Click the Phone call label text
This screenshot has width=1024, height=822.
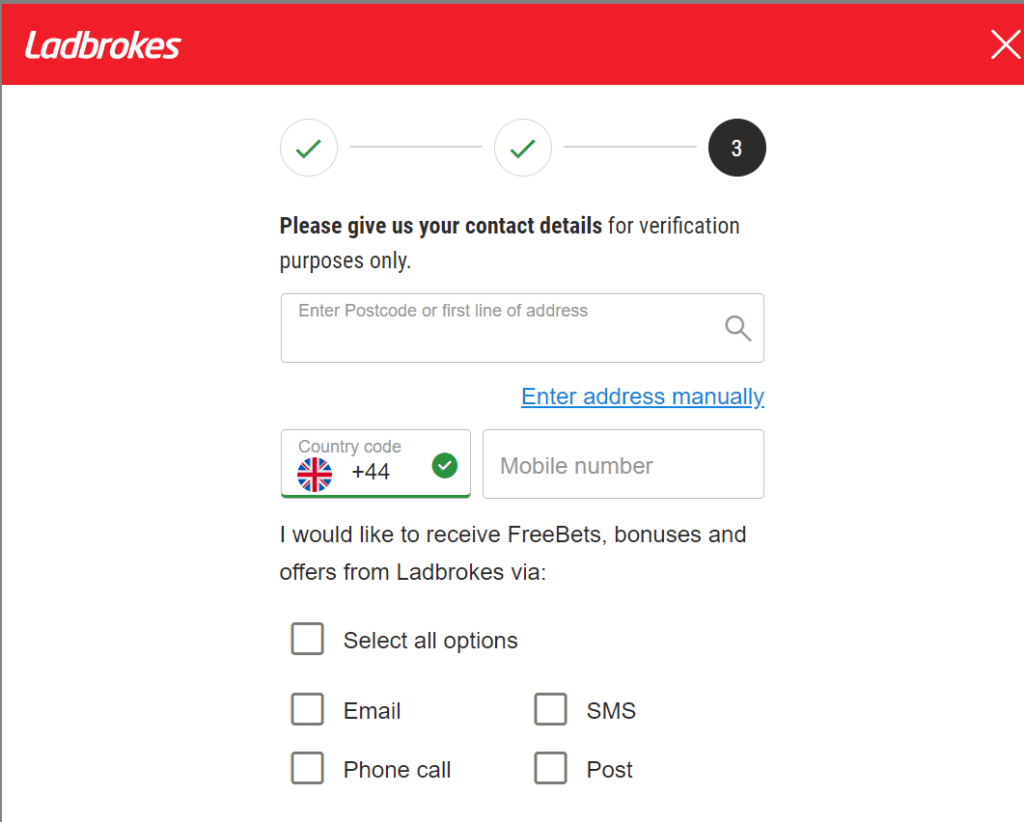click(397, 770)
